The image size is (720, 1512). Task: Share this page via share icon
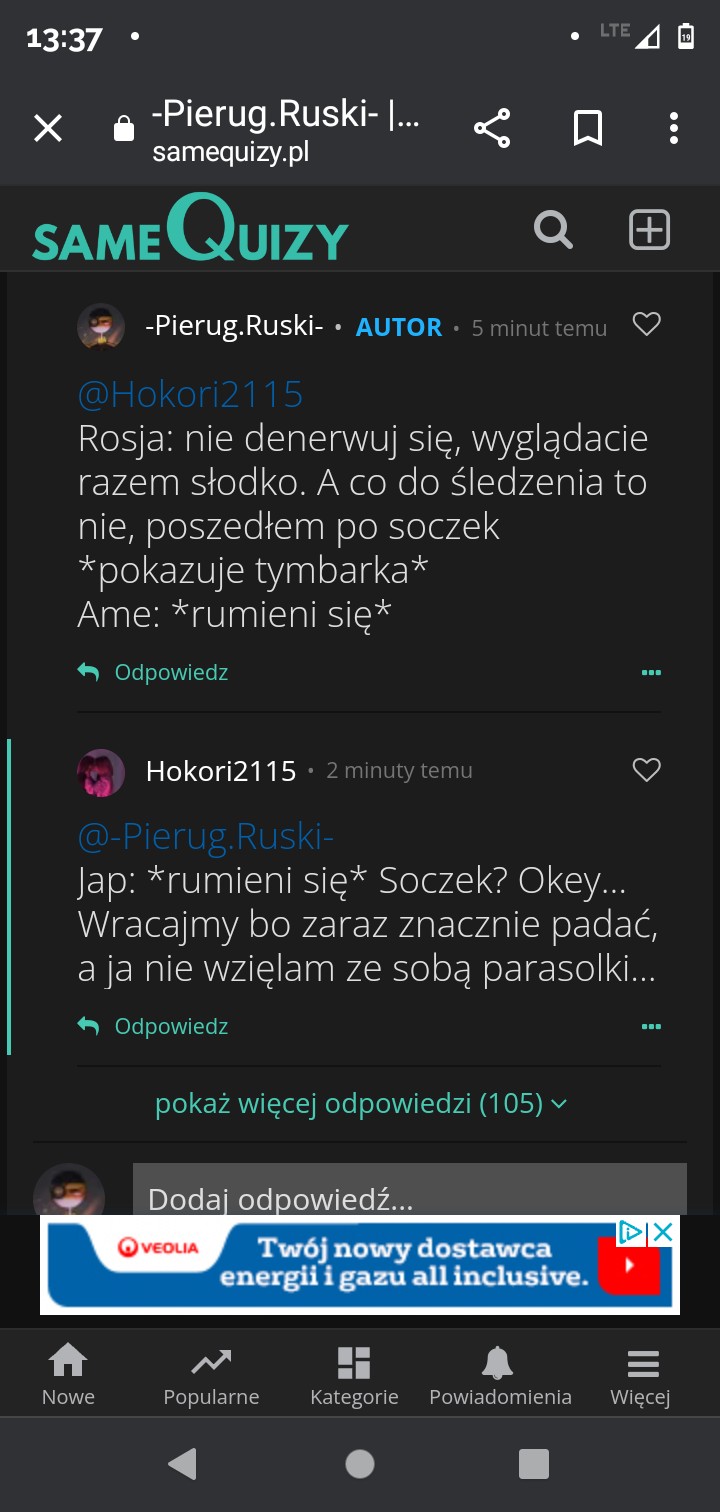point(491,128)
